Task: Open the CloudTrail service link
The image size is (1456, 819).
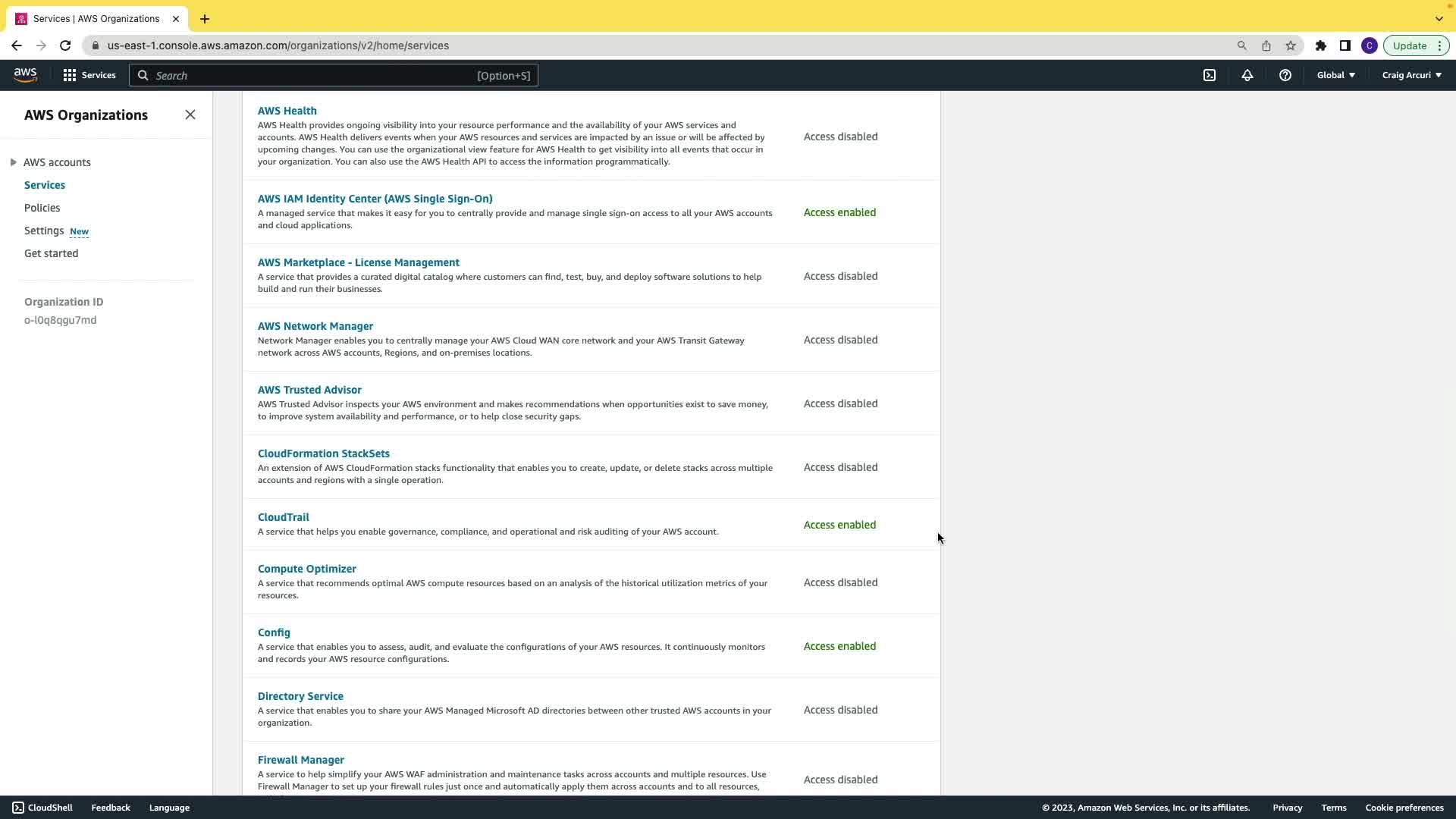Action: [283, 517]
